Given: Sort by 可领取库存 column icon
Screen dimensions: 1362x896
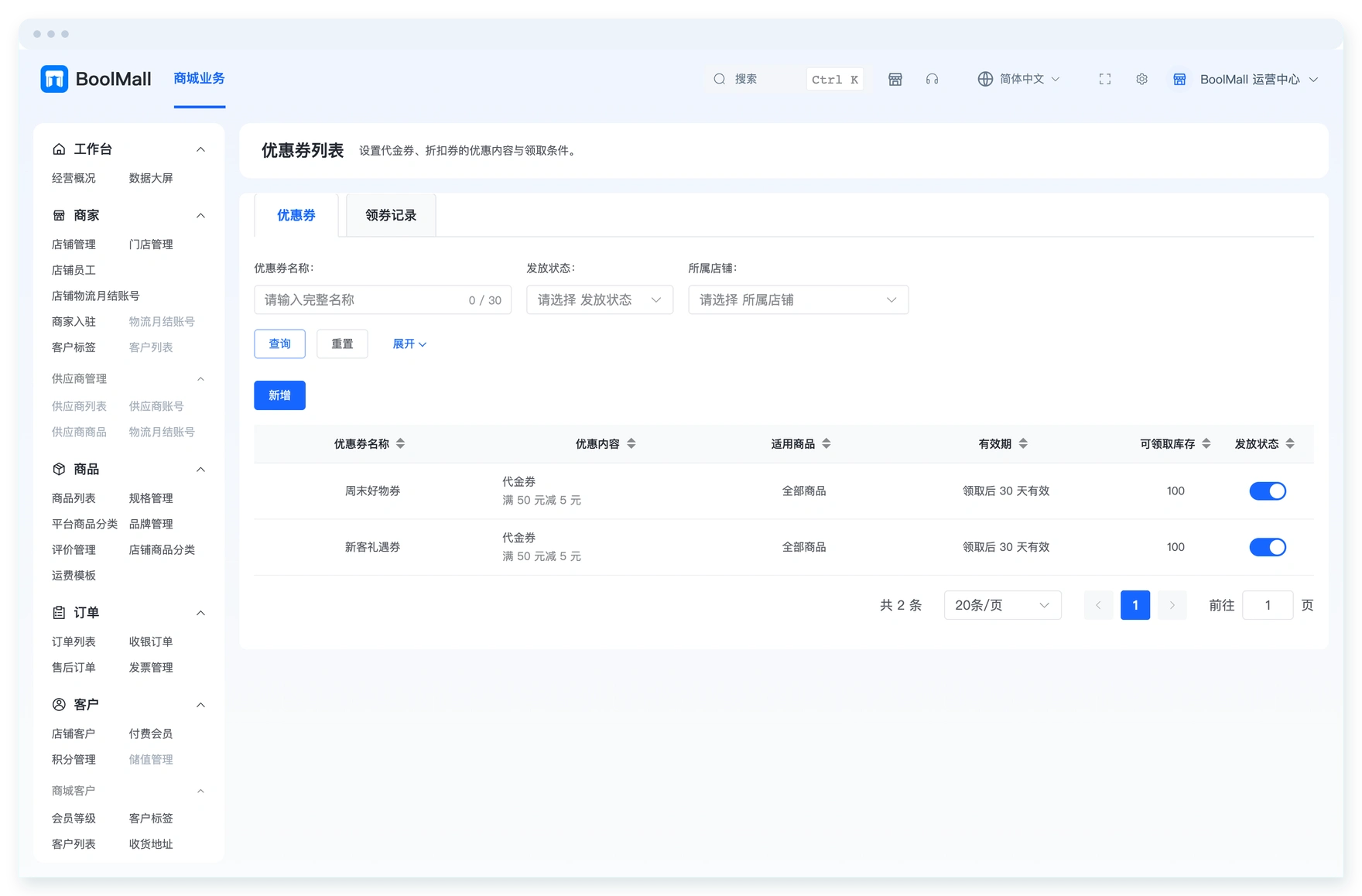Looking at the screenshot, I should click(x=1206, y=443).
